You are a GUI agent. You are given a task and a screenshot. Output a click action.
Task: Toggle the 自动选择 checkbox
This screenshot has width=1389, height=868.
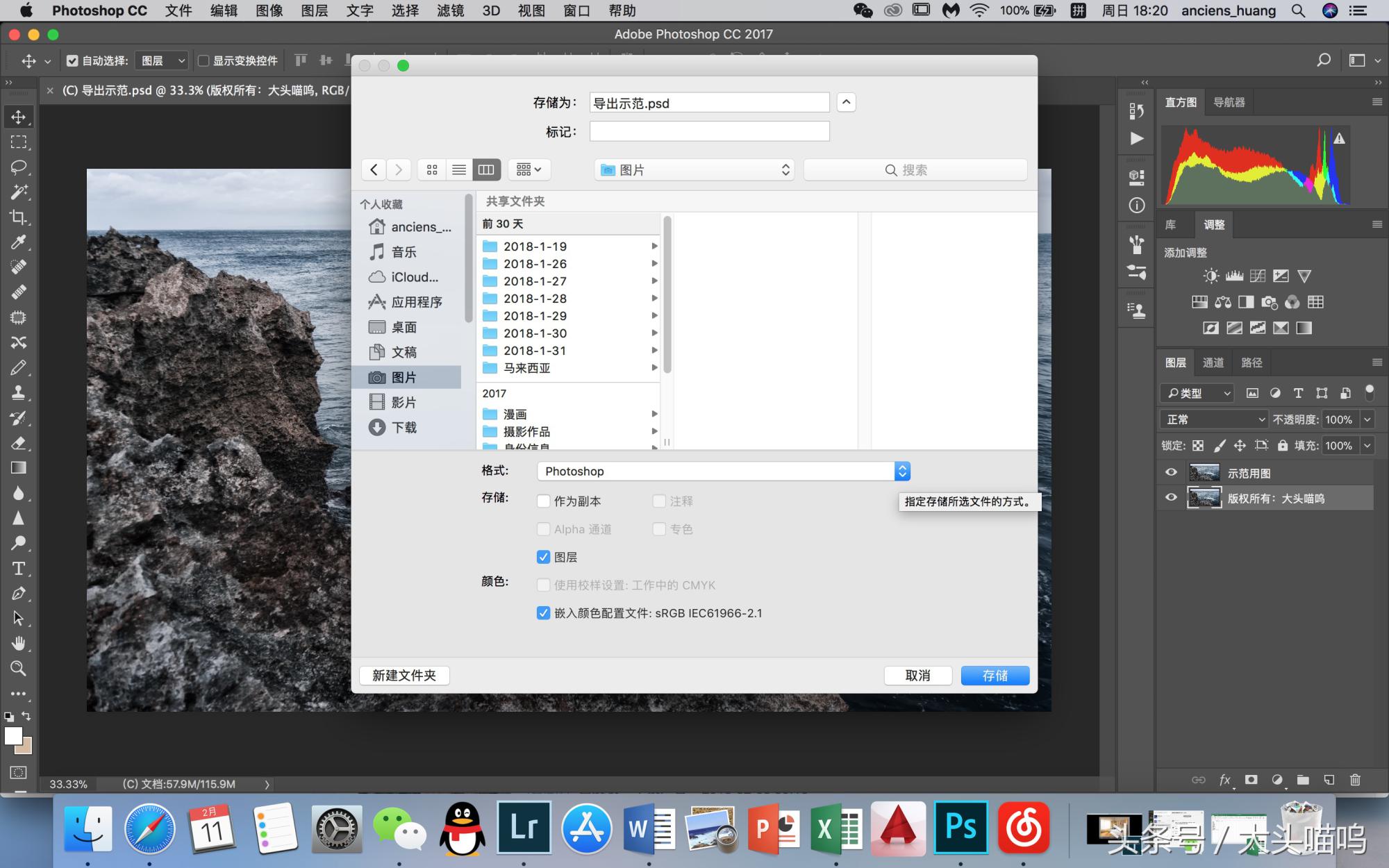point(72,60)
